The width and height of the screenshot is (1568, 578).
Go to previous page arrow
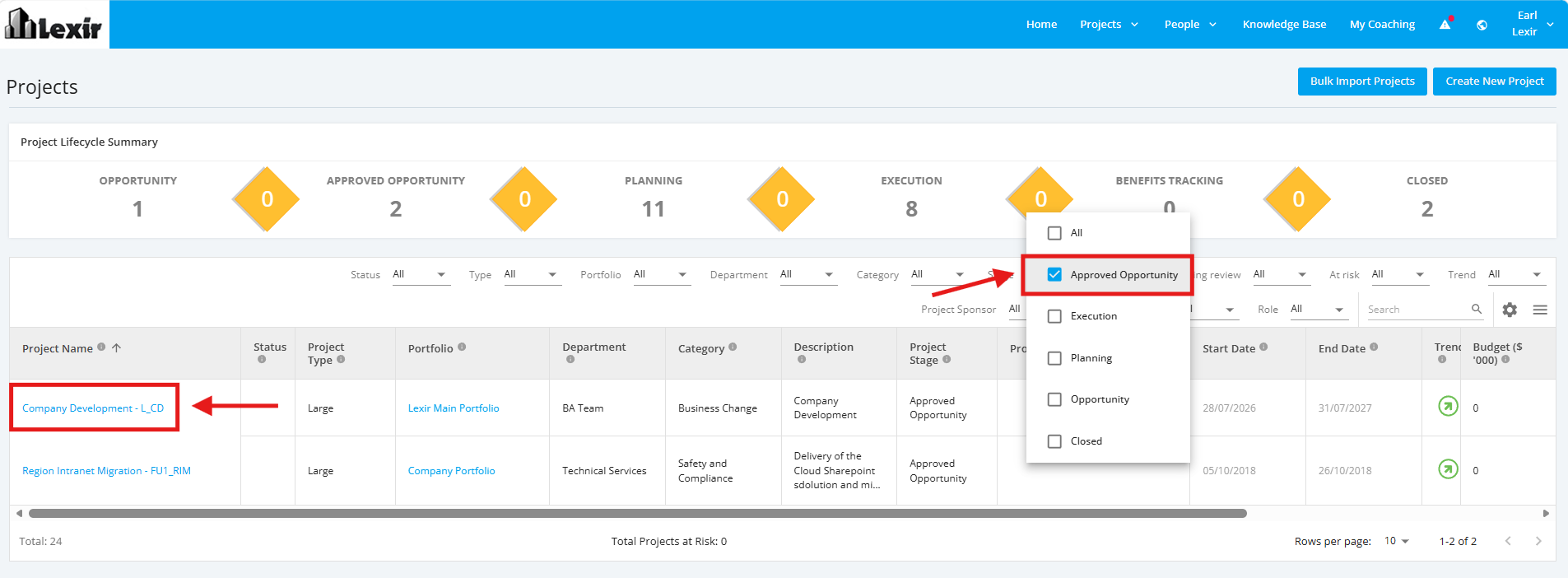click(1508, 541)
